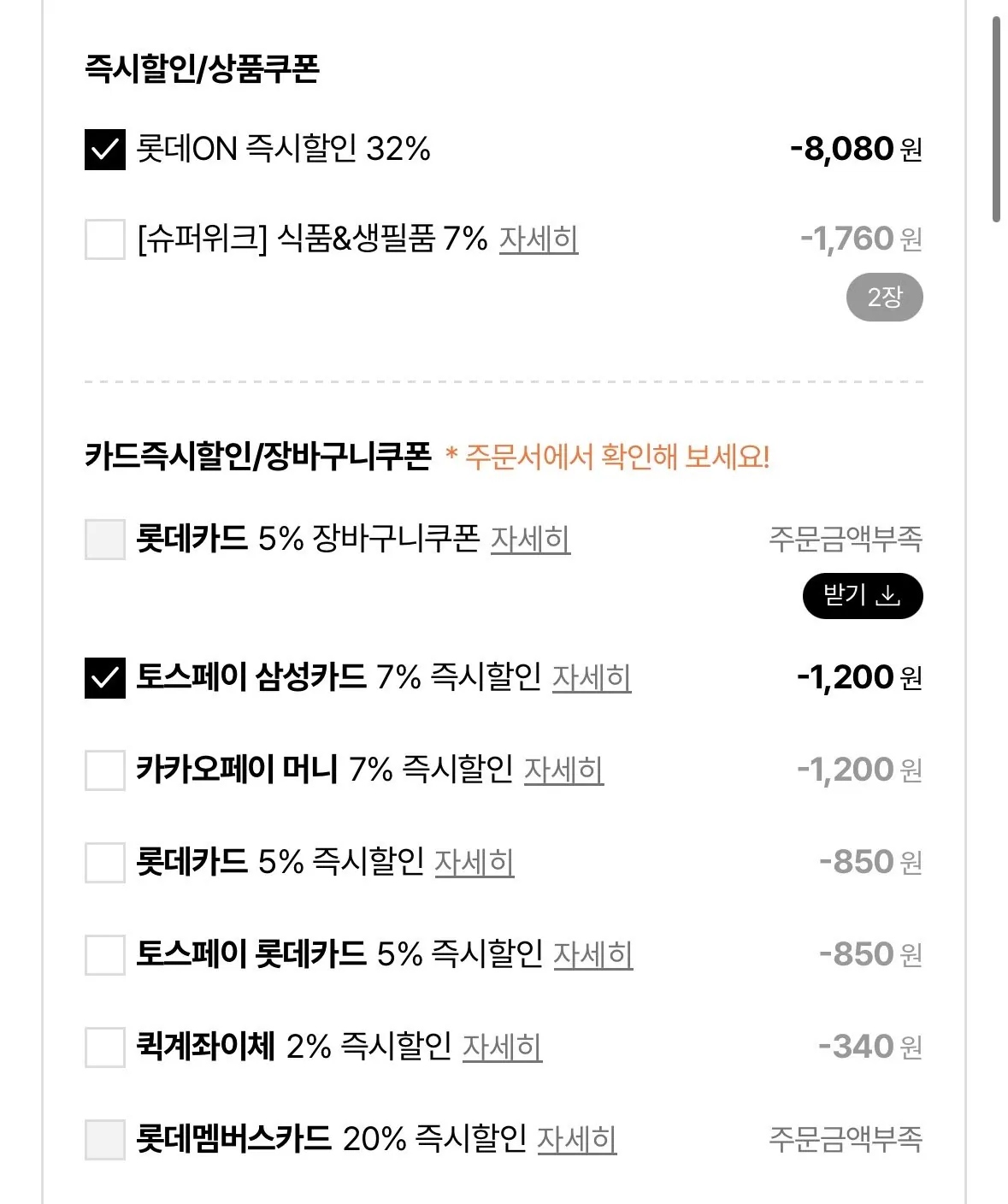Tick 롯데카드 5% 즉시할인 checkbox
The image size is (1008, 1204).
105,862
